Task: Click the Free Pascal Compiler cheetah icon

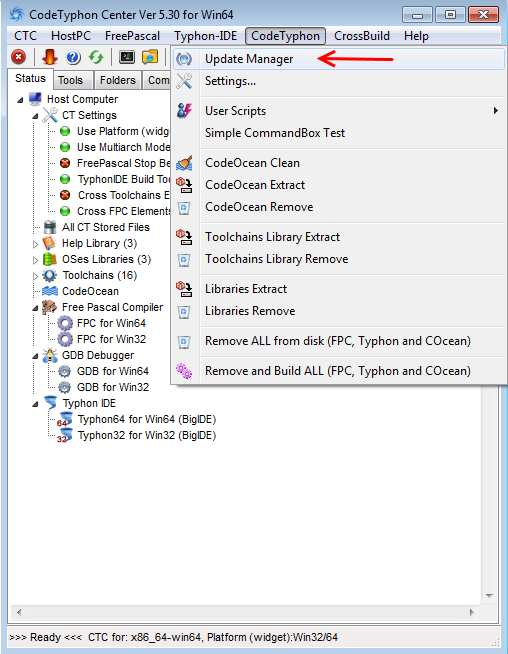Action: (50, 307)
